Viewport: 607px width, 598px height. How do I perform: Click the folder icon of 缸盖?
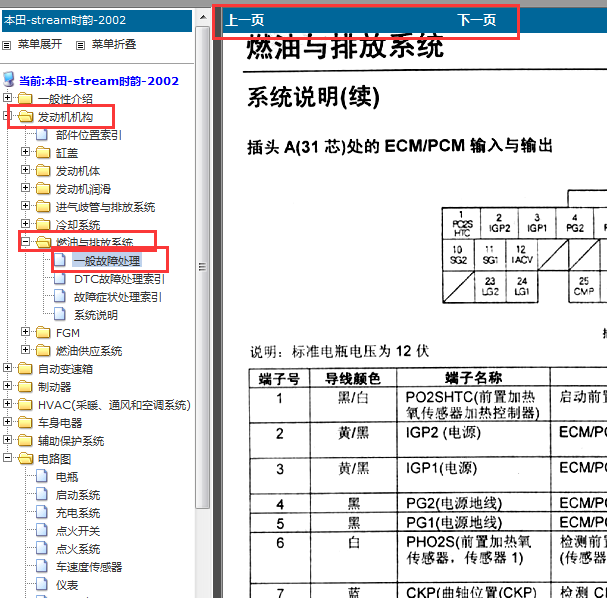pyautogui.click(x=43, y=152)
